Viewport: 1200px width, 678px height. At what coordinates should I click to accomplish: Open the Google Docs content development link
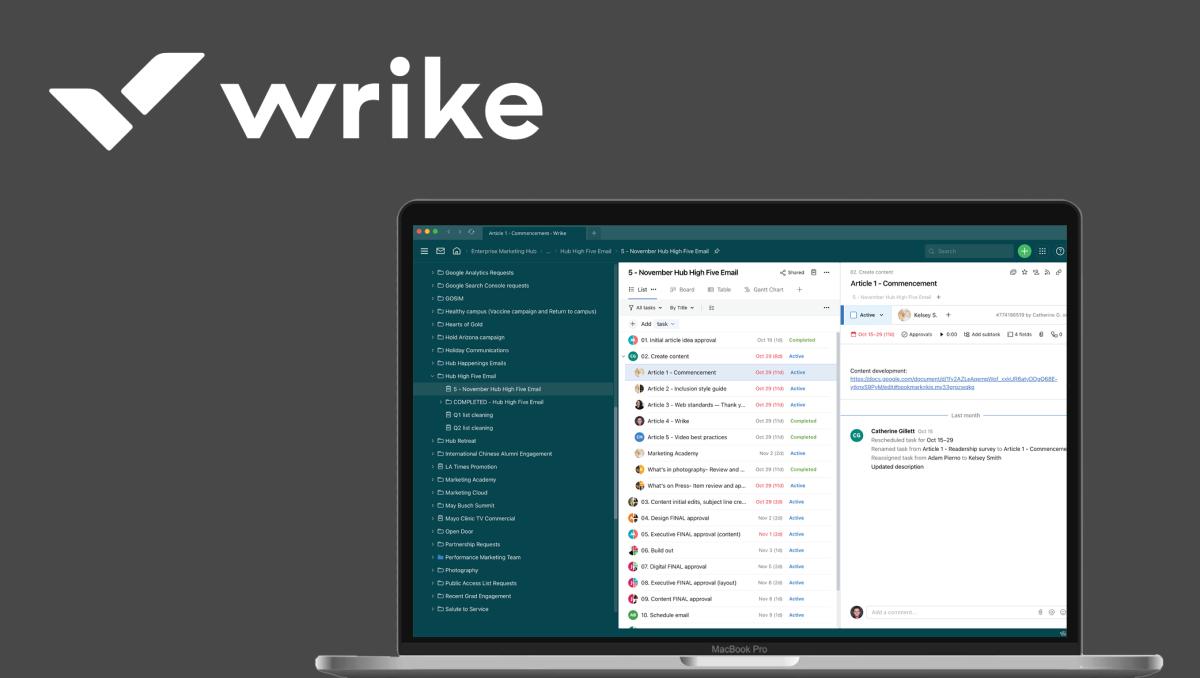(953, 383)
